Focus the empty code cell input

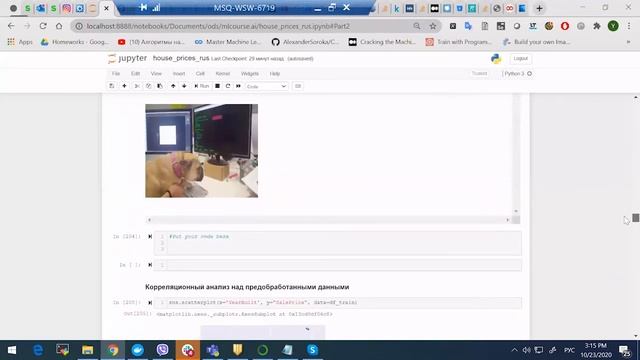click(x=338, y=265)
